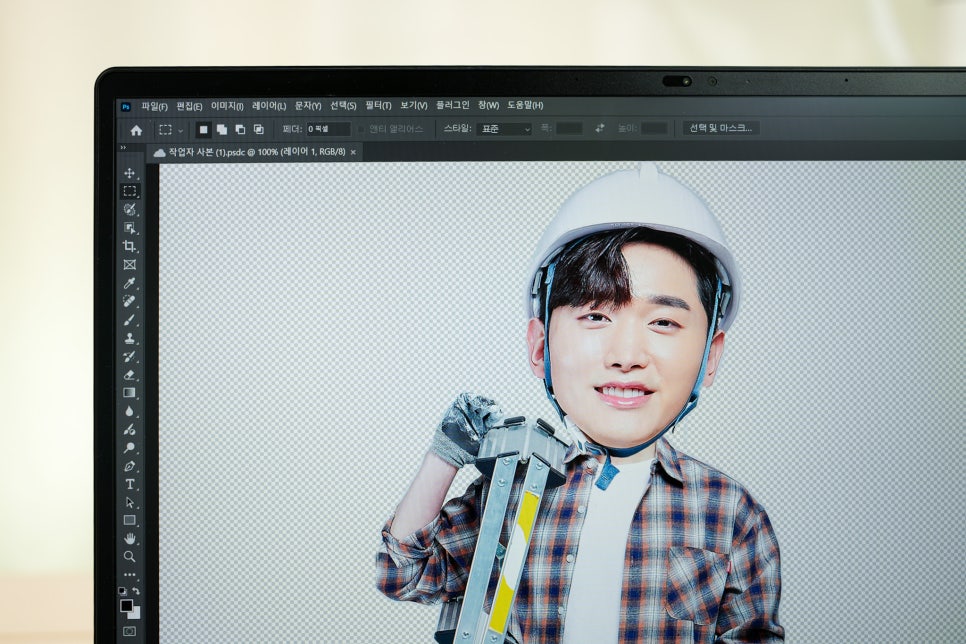Select the Type tool

pyautogui.click(x=129, y=484)
